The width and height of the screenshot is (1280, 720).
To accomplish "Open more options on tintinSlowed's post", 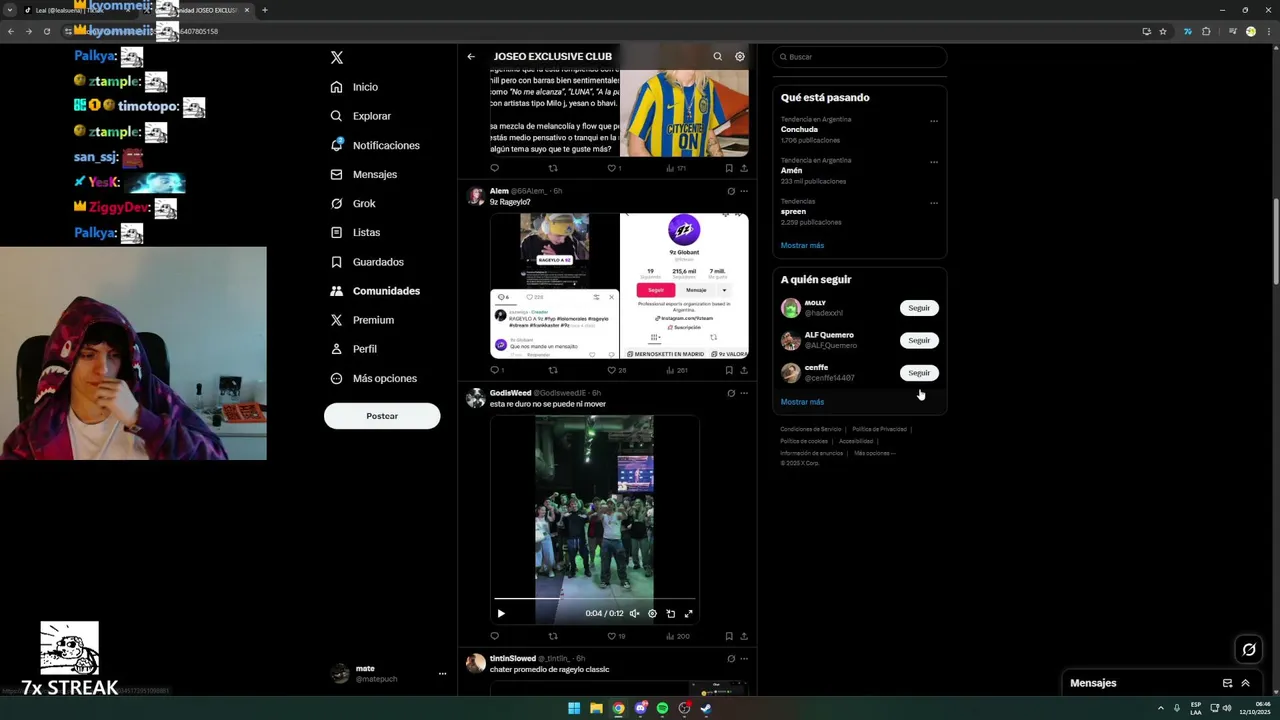I will tap(744, 659).
